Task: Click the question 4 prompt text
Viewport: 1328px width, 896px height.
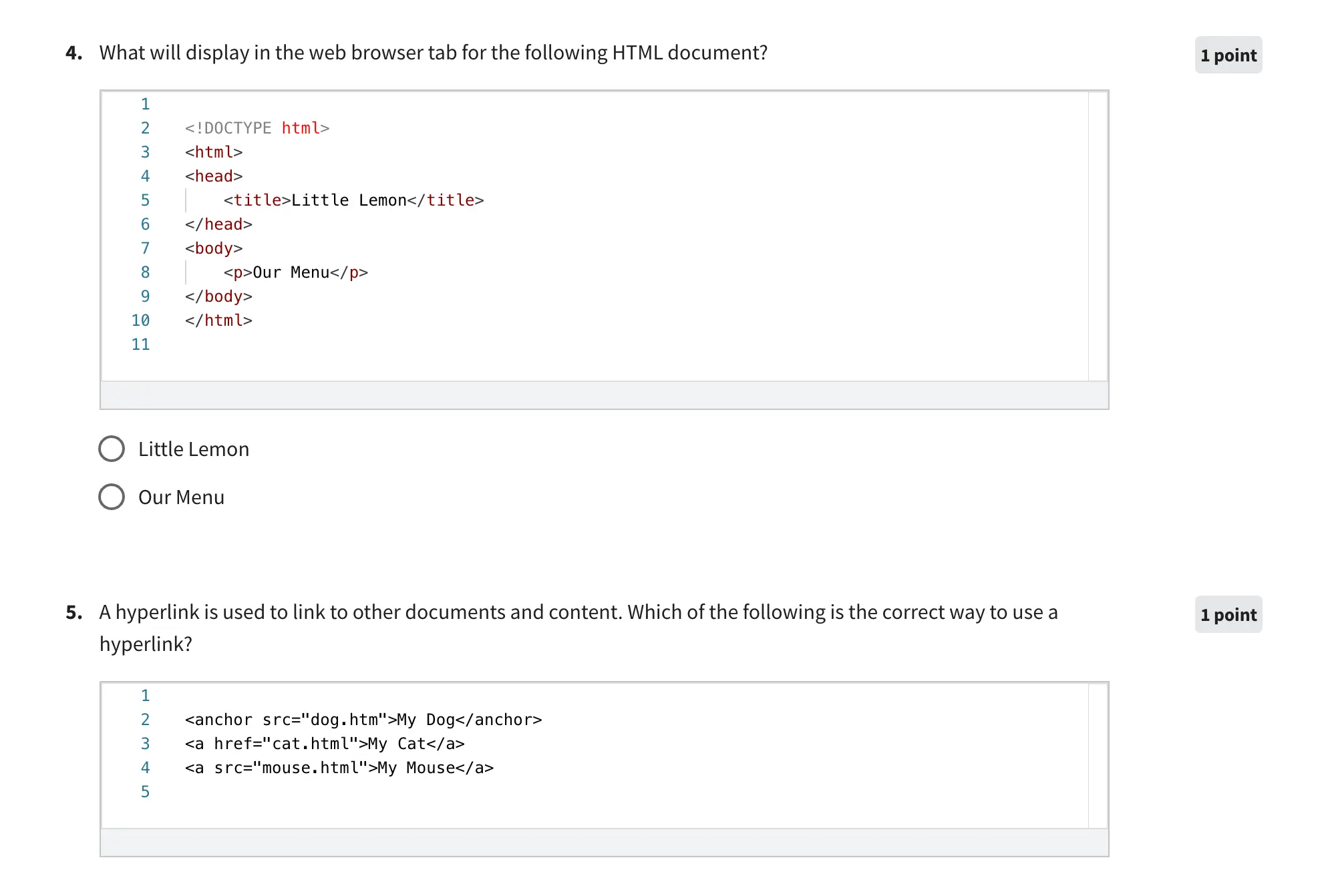Action: coord(433,53)
